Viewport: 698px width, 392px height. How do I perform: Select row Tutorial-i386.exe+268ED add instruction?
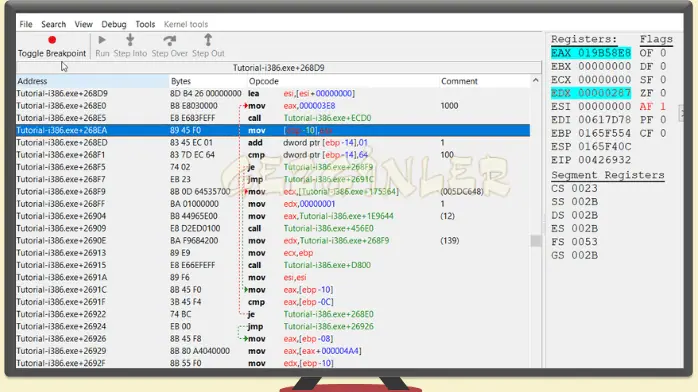click(273, 142)
